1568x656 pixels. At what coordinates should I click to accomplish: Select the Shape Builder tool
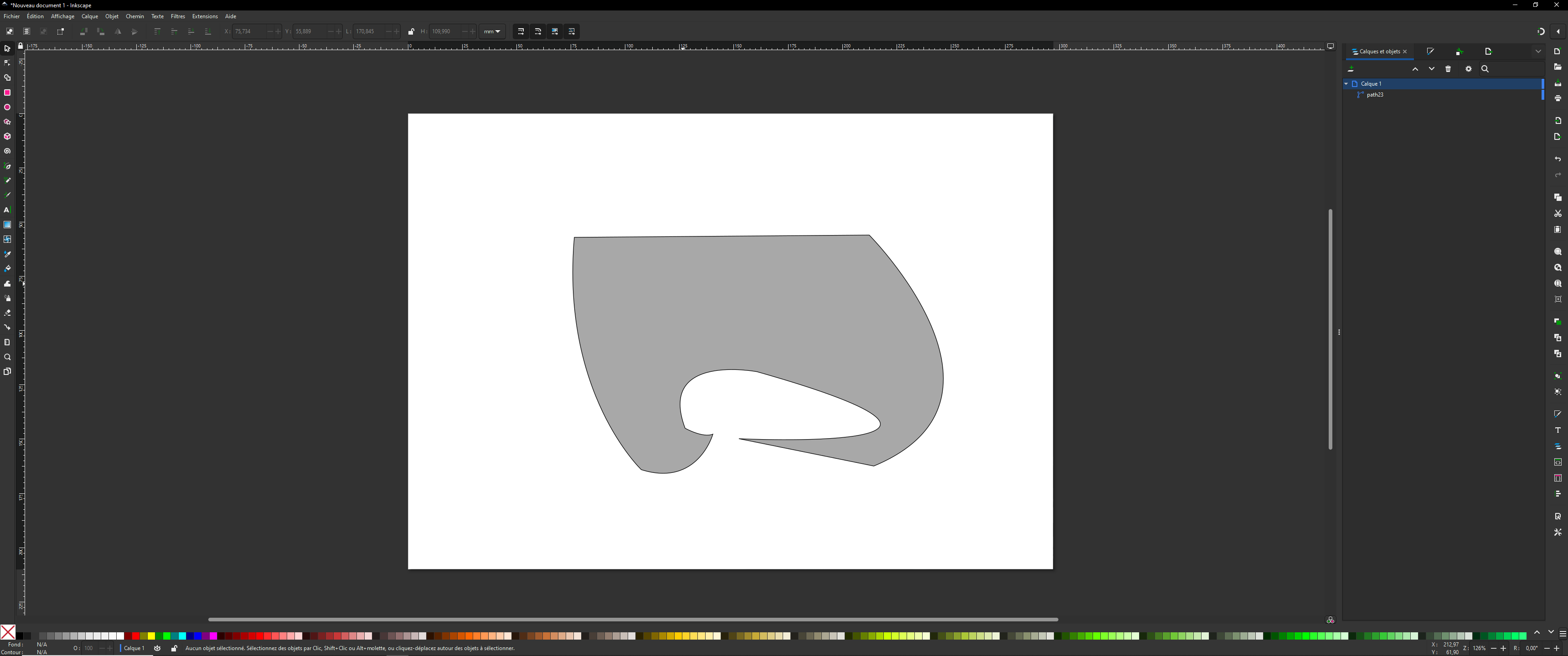coord(7,78)
